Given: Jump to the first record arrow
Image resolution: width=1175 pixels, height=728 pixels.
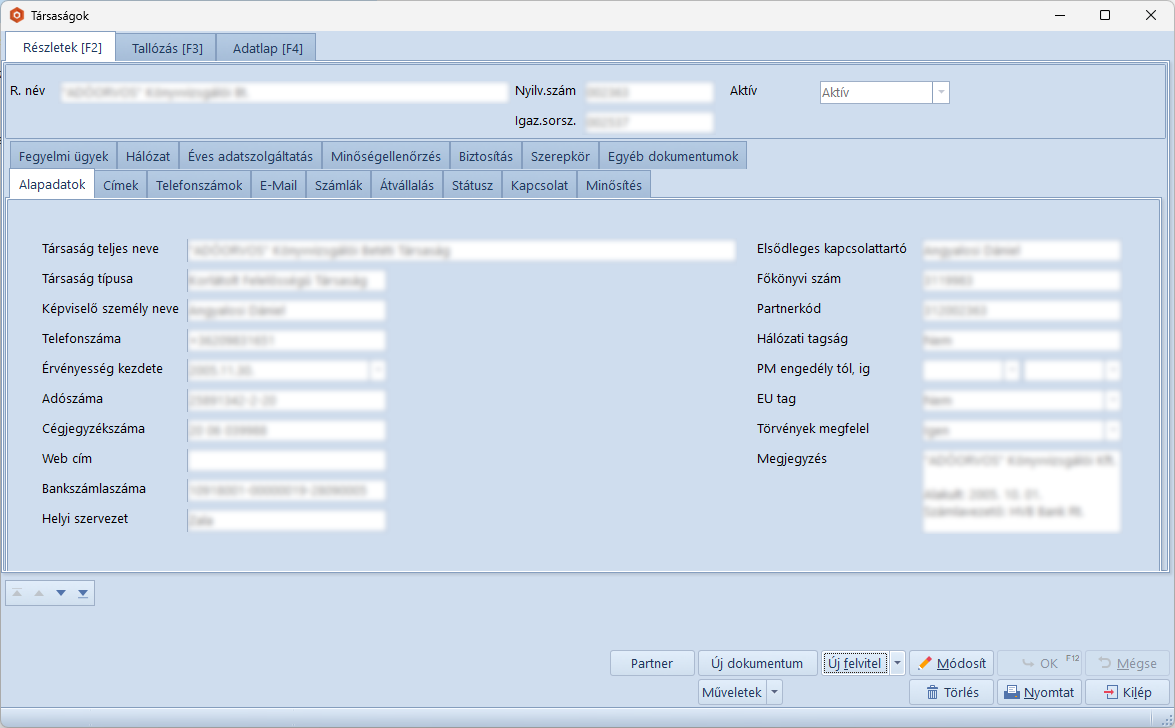Looking at the screenshot, I should [18, 593].
